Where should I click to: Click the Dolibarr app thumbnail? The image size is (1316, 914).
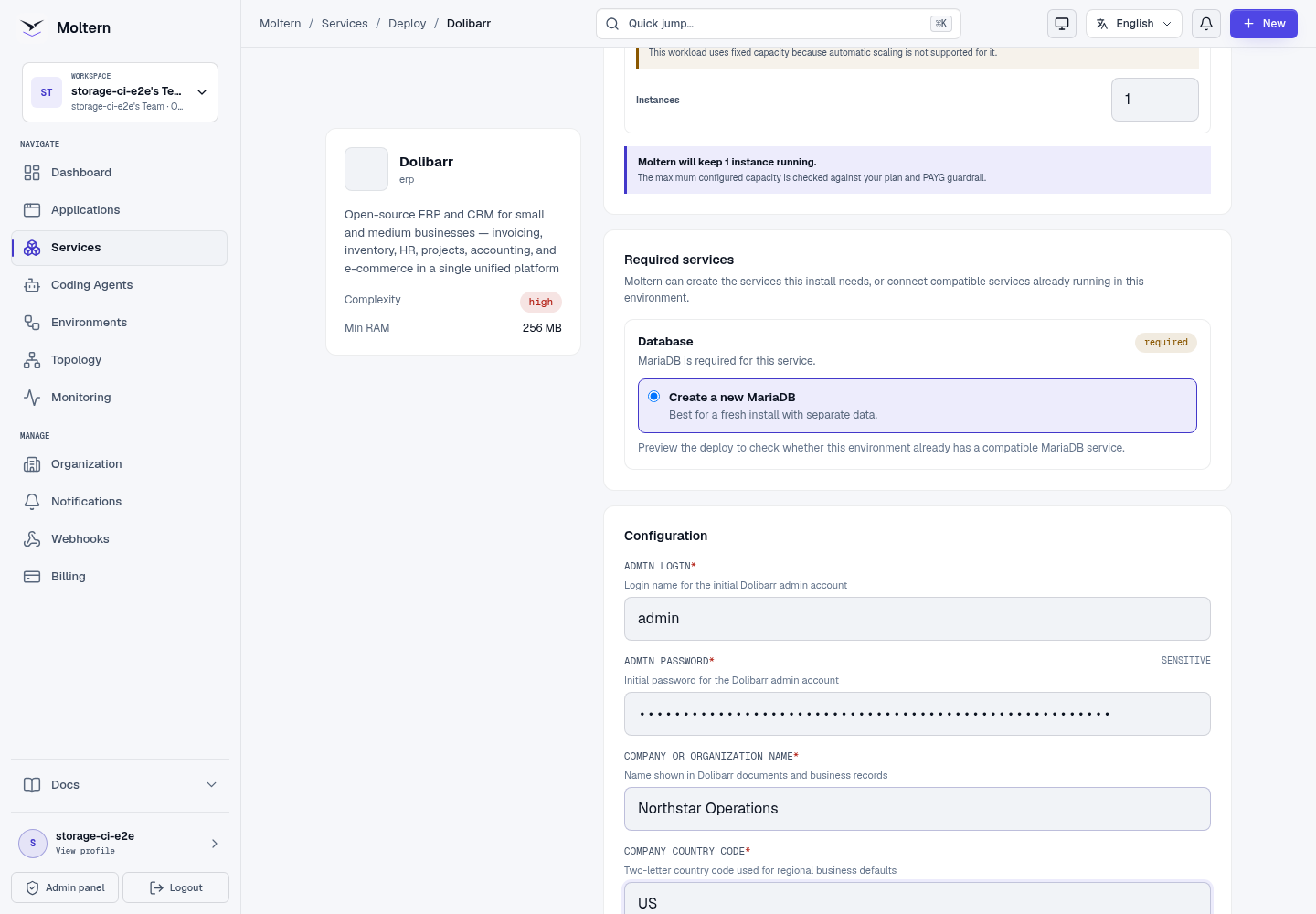[x=366, y=169]
